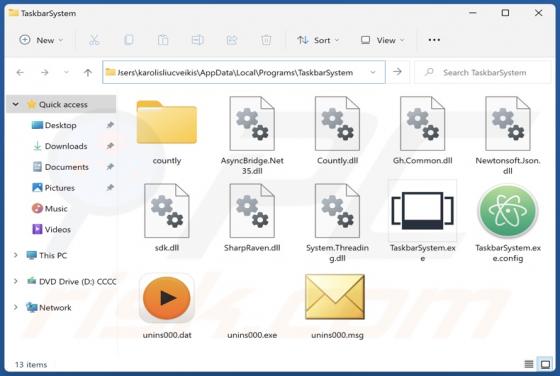Image resolution: width=560 pixels, height=376 pixels.
Task: Select the Gh.Common.dll file
Action: point(422,124)
